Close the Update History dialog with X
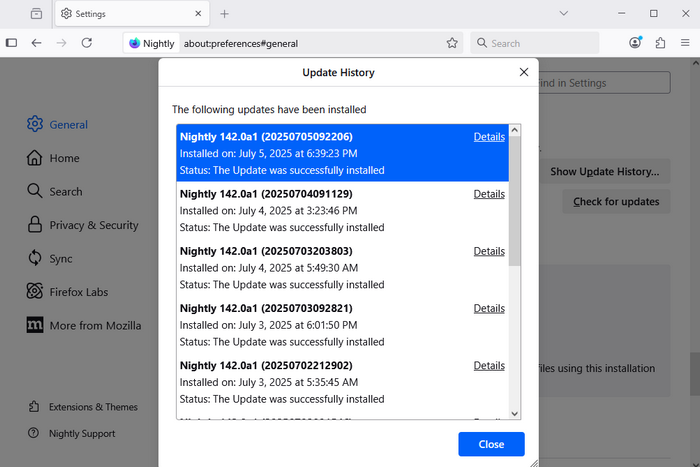This screenshot has height=467, width=700. 523,72
